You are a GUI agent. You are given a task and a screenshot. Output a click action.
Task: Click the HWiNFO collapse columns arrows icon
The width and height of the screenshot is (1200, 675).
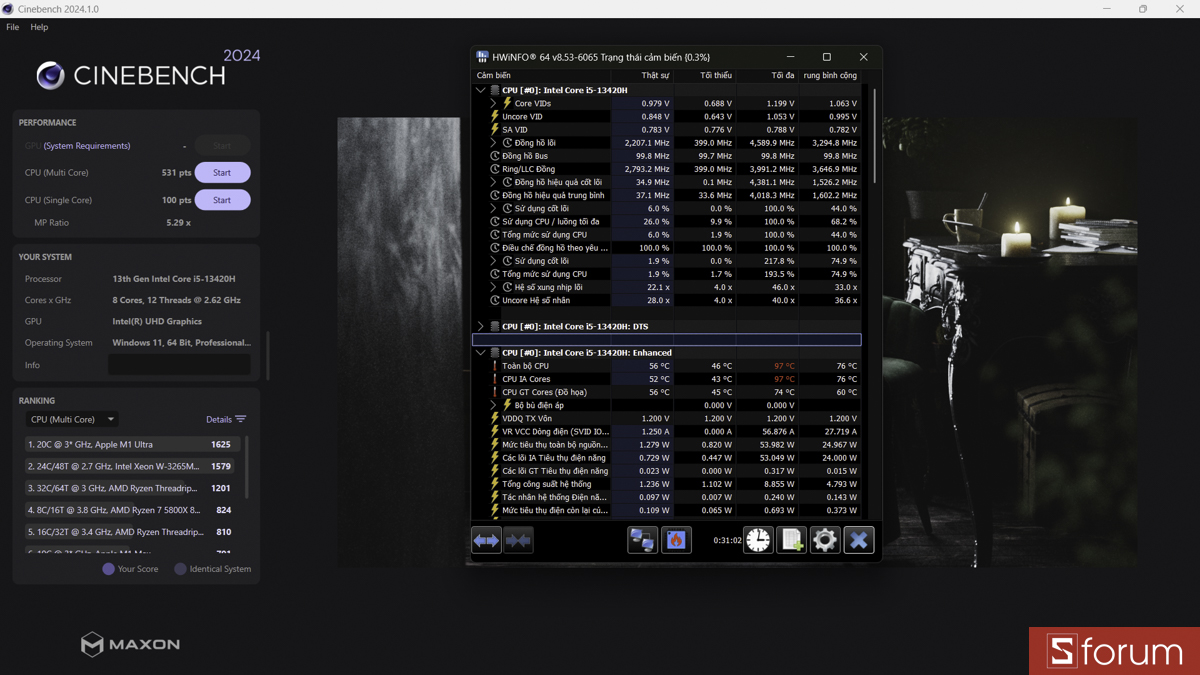pos(518,540)
